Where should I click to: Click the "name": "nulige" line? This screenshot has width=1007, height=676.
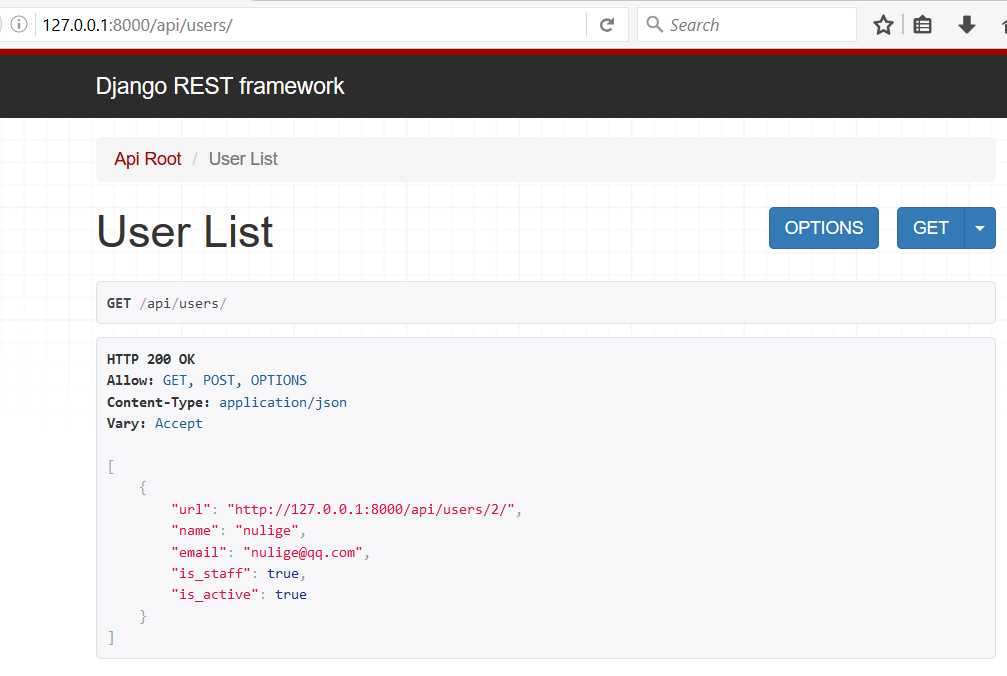[238, 530]
